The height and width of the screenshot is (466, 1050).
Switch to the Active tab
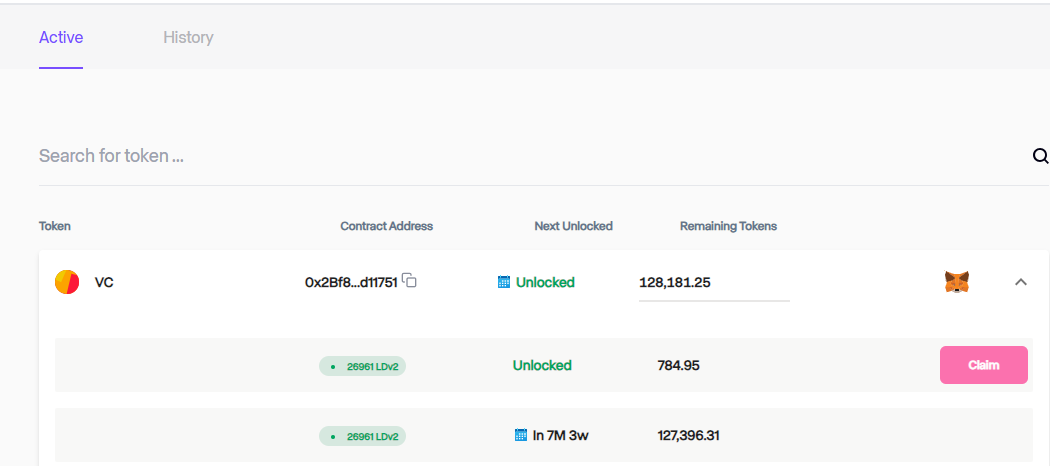coord(61,38)
